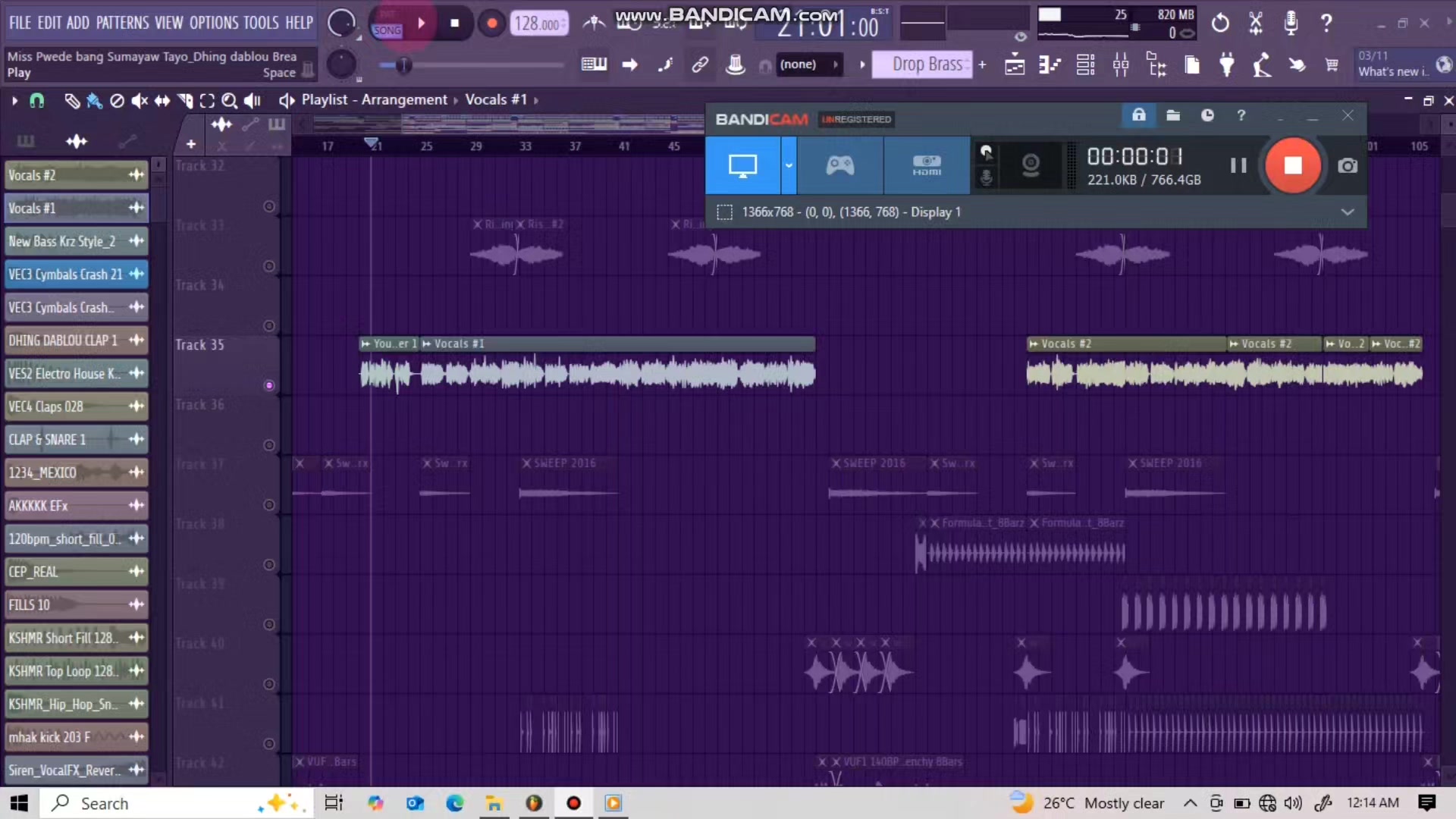Click the scissors icon in the top toolbar
Viewport: 1456px width, 819px height.
click(x=1256, y=24)
